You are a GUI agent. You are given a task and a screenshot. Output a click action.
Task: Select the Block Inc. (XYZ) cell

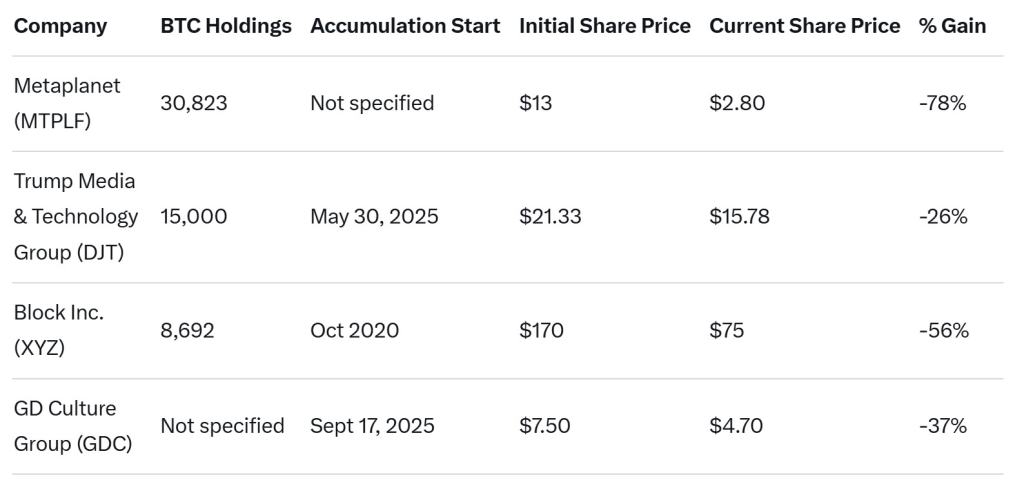(59, 330)
